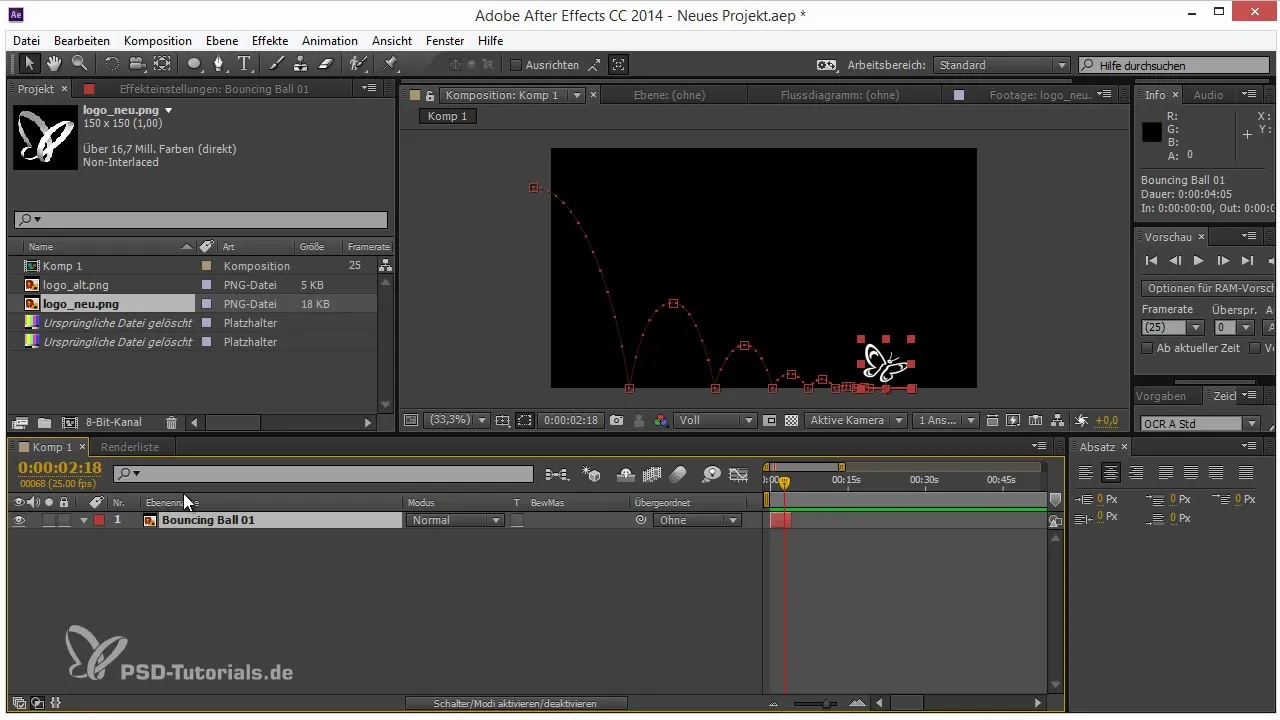This screenshot has width=1280, height=720.
Task: Switch to the Audio tab
Action: 1208,95
